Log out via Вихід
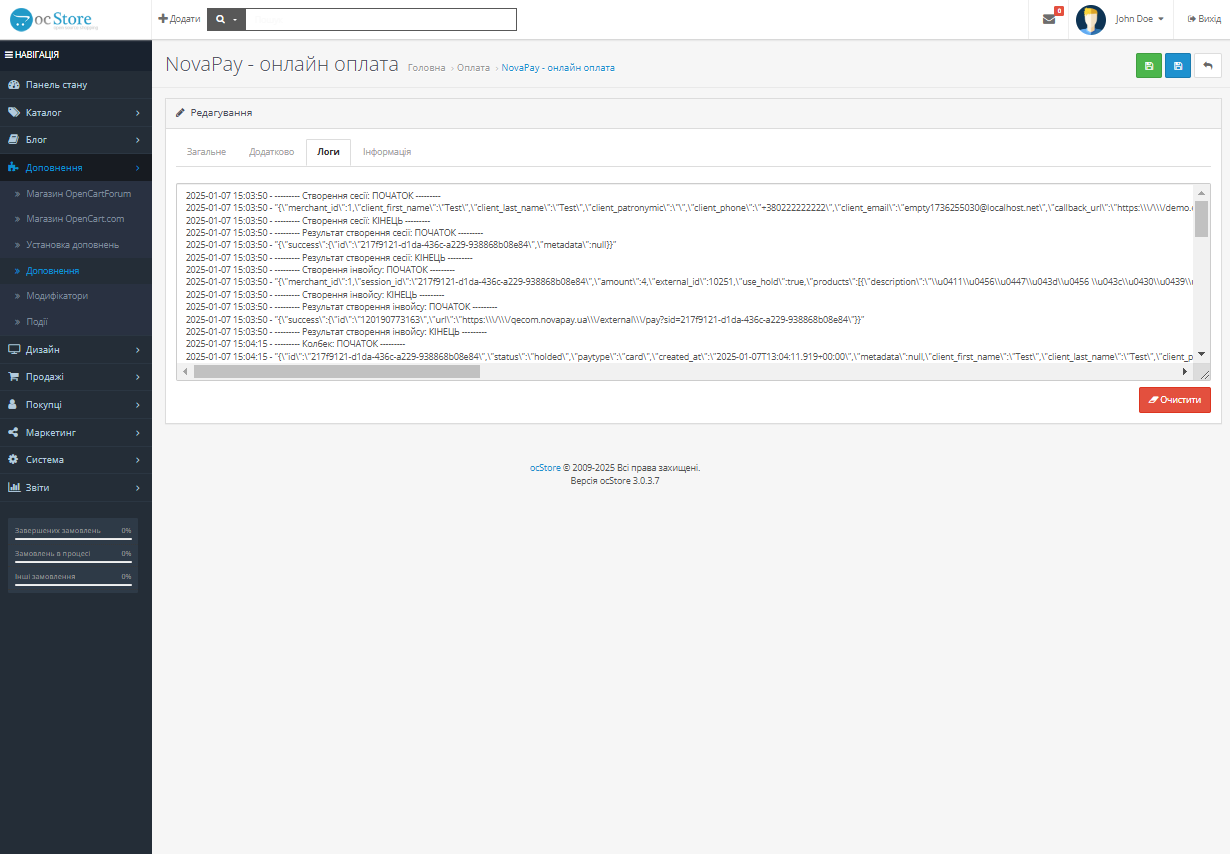1230x854 pixels. point(1203,19)
